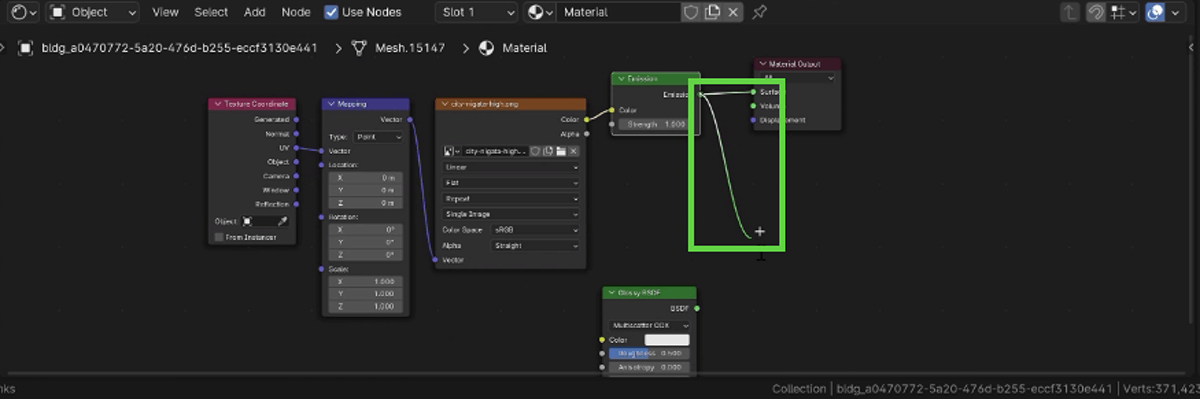This screenshot has width=1200, height=399.
Task: Click the mesh data icon in breadcrumb
Action: coord(358,48)
